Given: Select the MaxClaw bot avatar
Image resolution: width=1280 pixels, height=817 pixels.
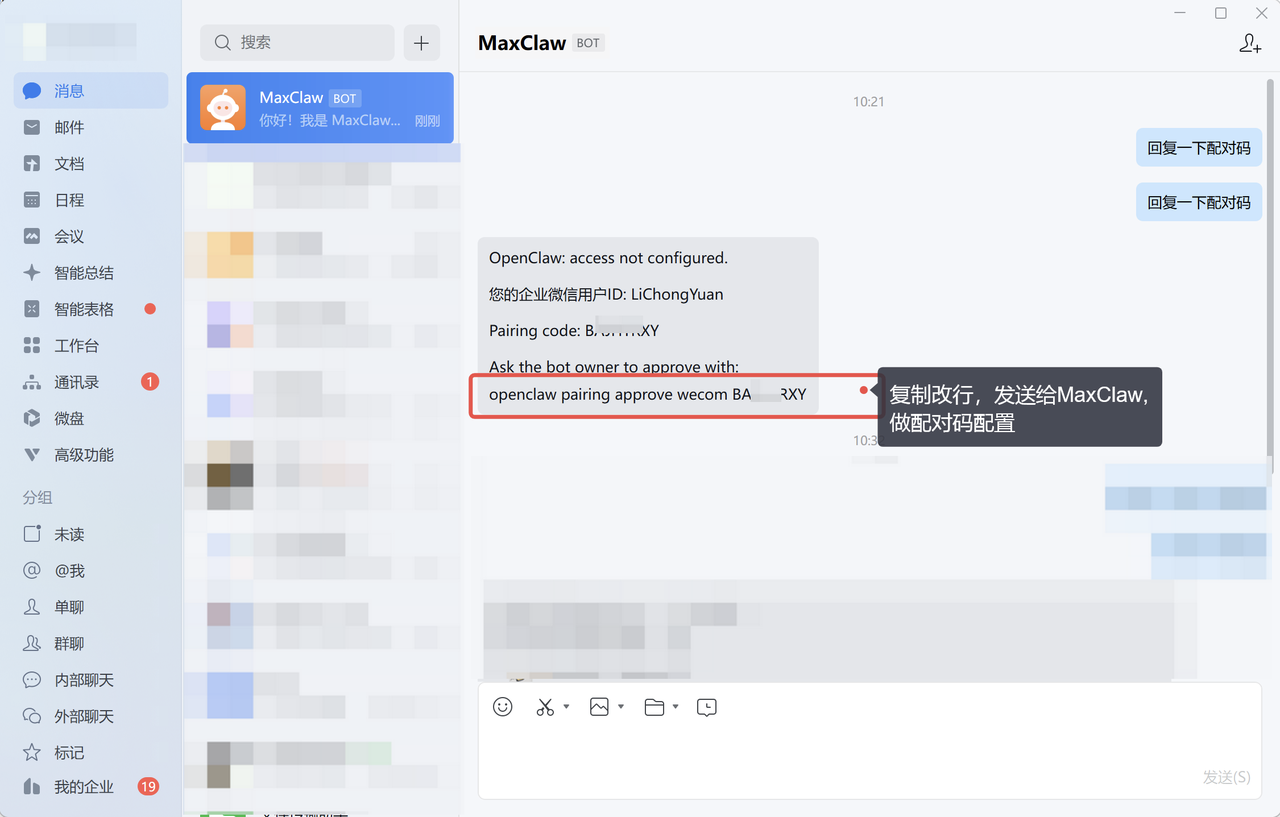Looking at the screenshot, I should pos(222,108).
